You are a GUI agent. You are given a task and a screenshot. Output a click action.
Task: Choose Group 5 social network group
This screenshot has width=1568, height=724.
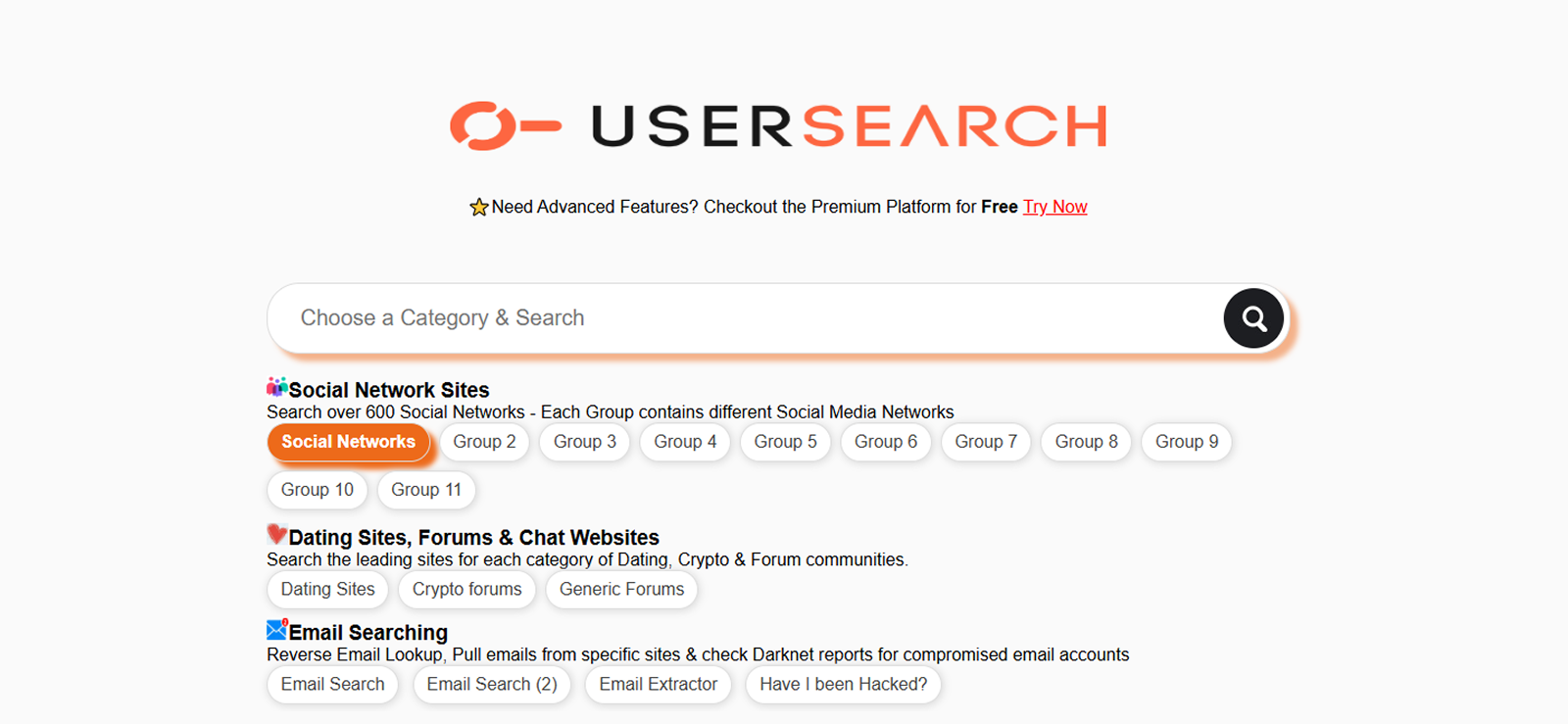785,442
